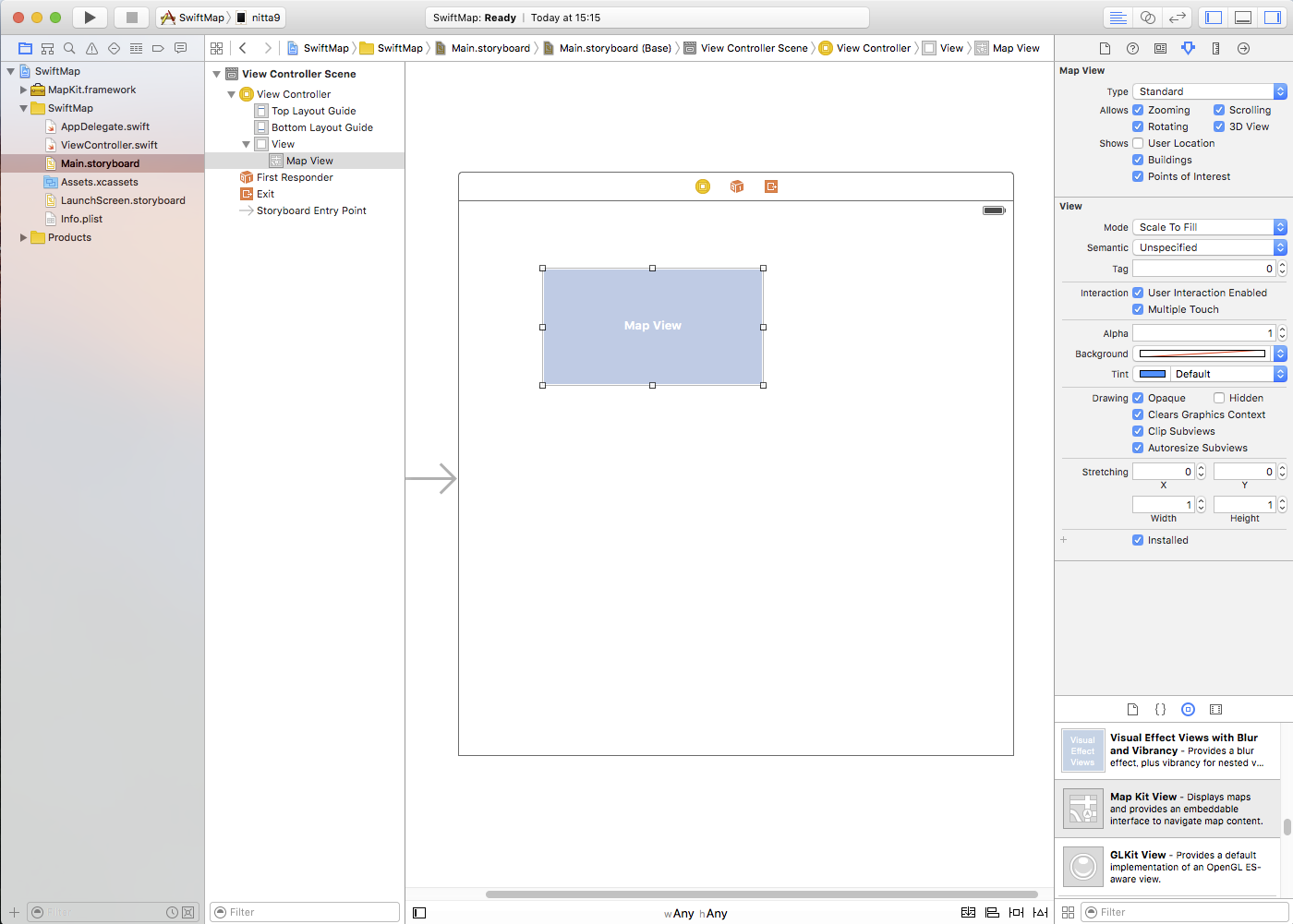
Task: Open the map Type dropdown
Action: coord(1208,91)
